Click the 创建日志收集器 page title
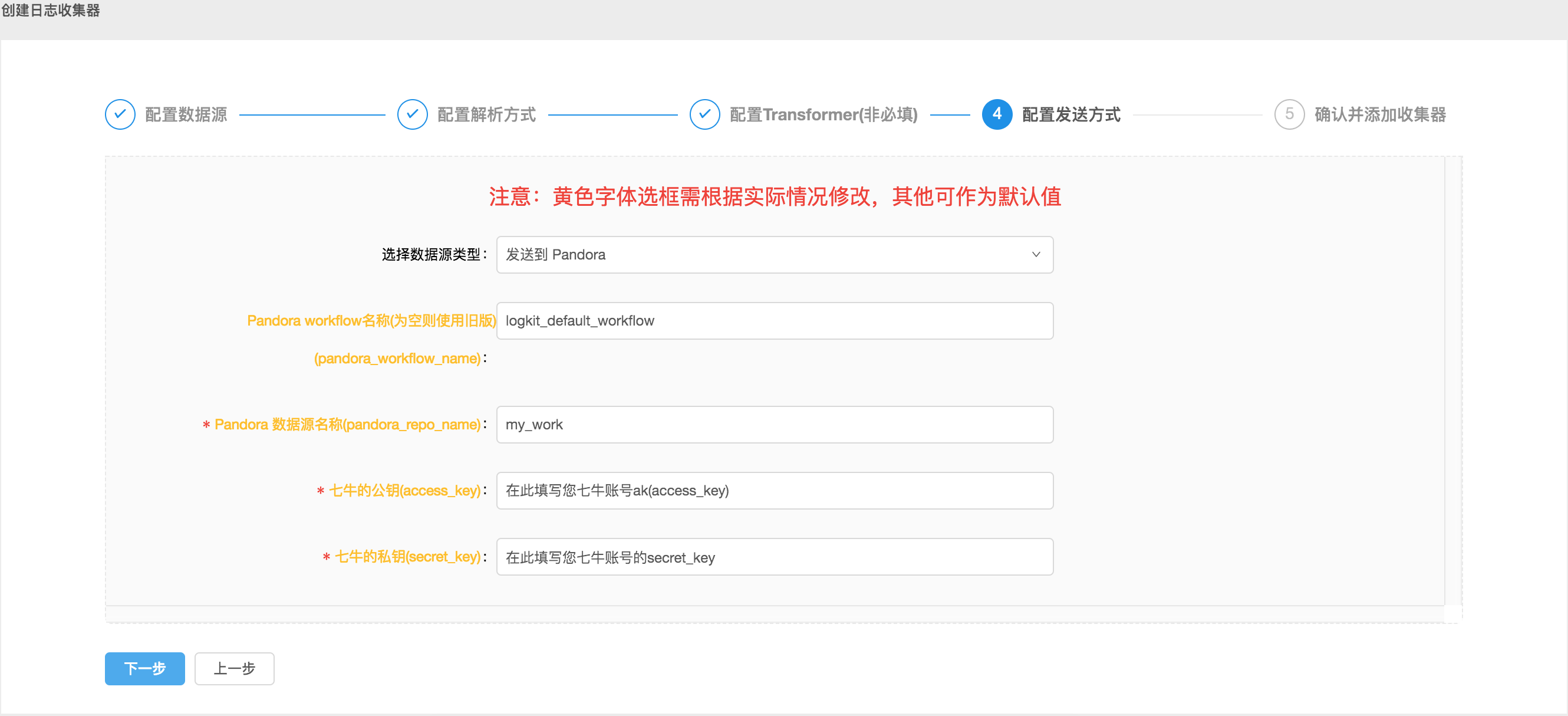 point(51,11)
